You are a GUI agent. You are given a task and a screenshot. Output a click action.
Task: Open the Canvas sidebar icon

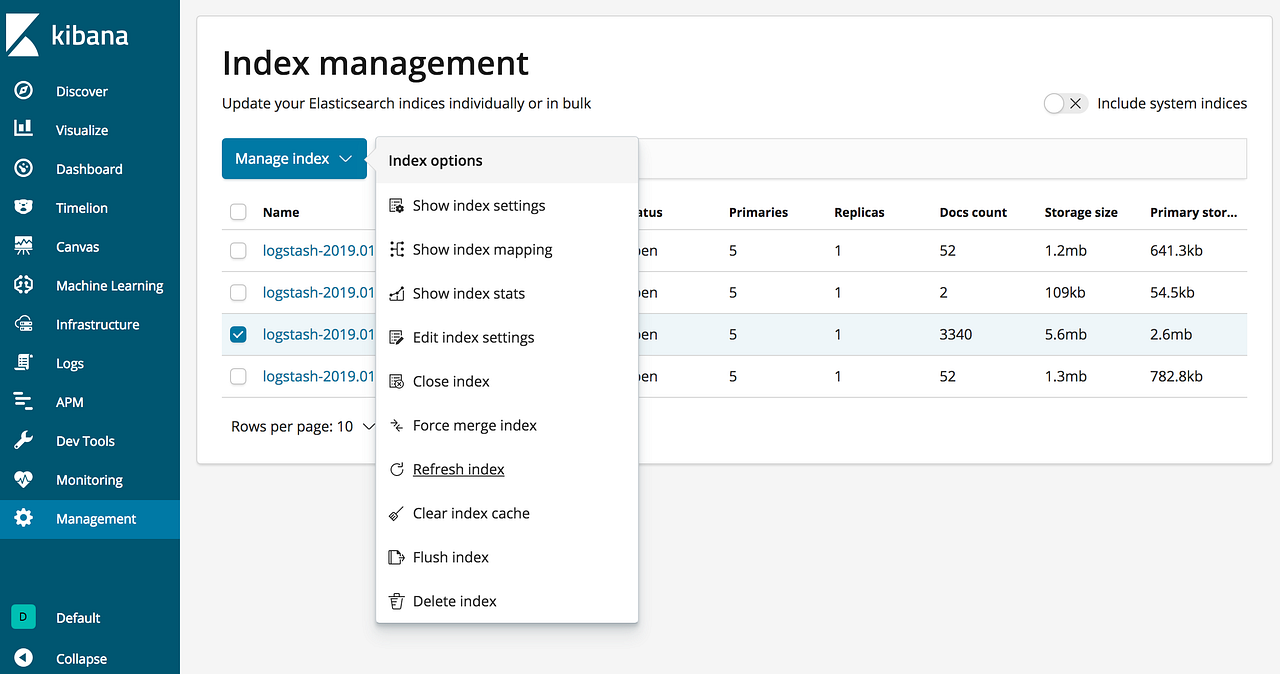tap(23, 246)
